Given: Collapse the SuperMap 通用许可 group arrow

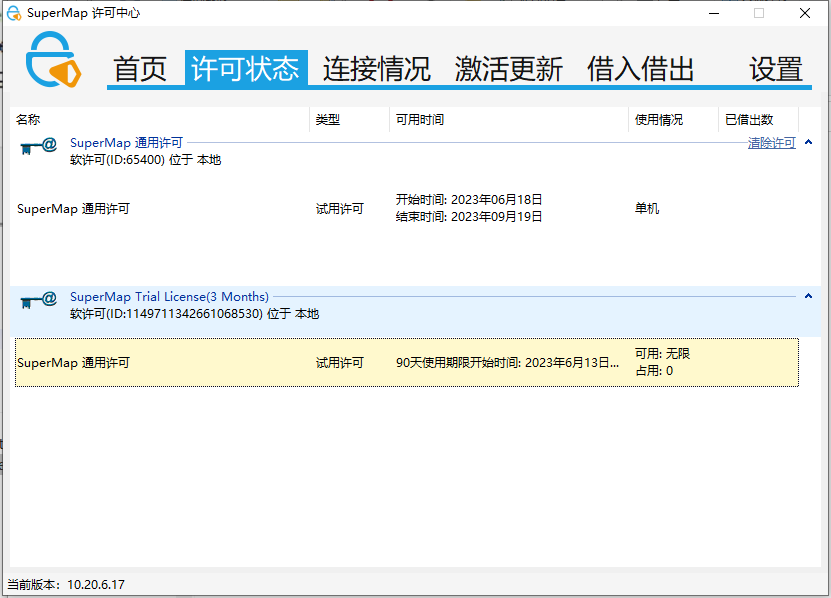Looking at the screenshot, I should pos(808,142).
